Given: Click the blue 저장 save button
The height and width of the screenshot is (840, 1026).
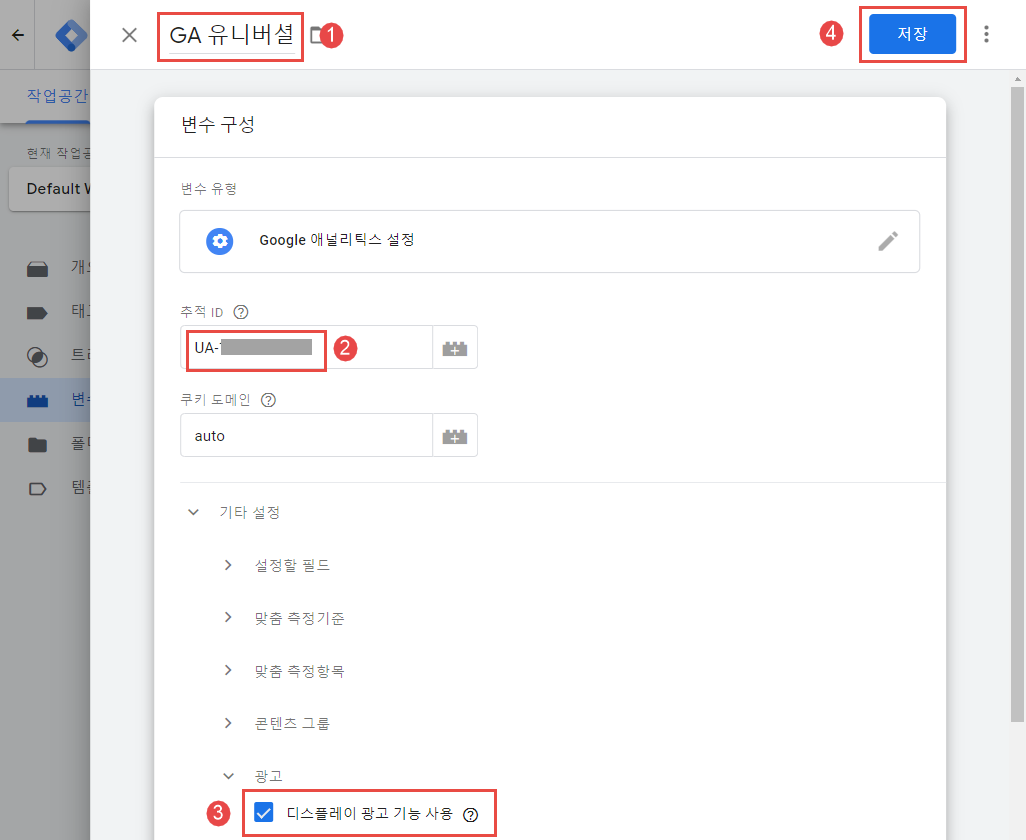Looking at the screenshot, I should [912, 34].
